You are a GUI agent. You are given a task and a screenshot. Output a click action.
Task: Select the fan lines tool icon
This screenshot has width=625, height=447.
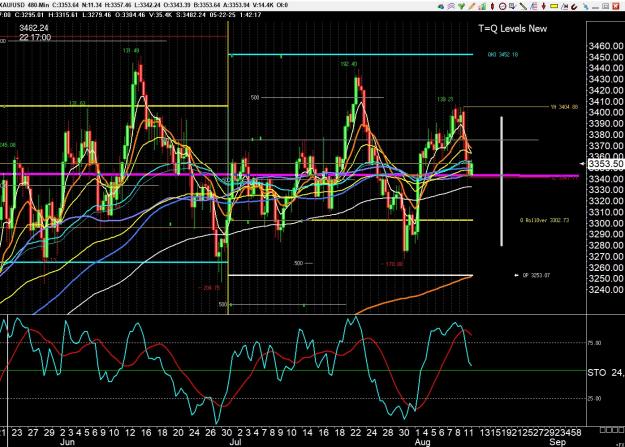click(x=534, y=6)
